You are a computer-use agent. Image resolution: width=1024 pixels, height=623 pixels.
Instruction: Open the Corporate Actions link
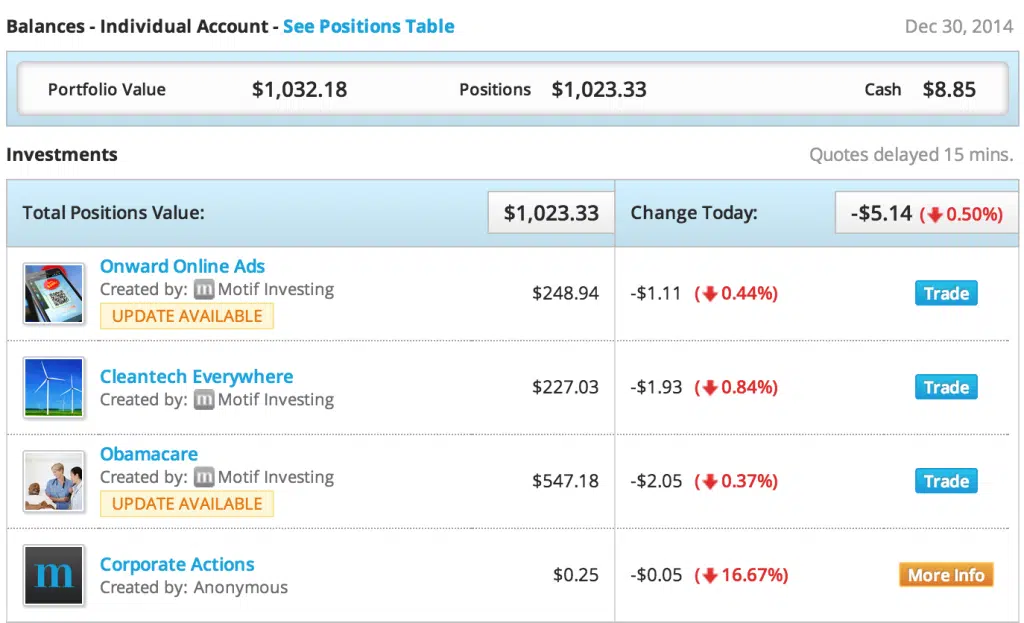[x=177, y=565]
